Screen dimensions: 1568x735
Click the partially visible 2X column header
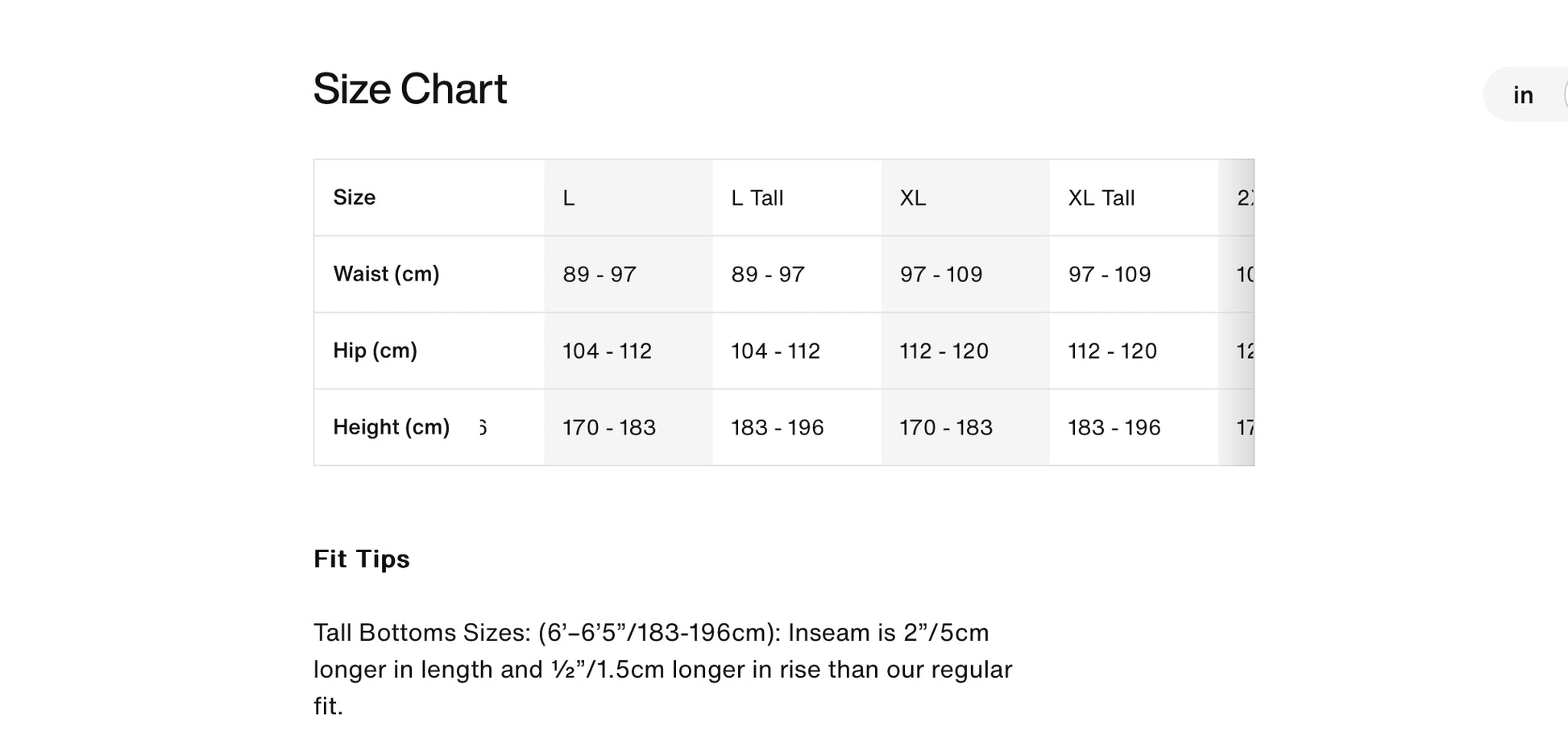pos(1244,198)
